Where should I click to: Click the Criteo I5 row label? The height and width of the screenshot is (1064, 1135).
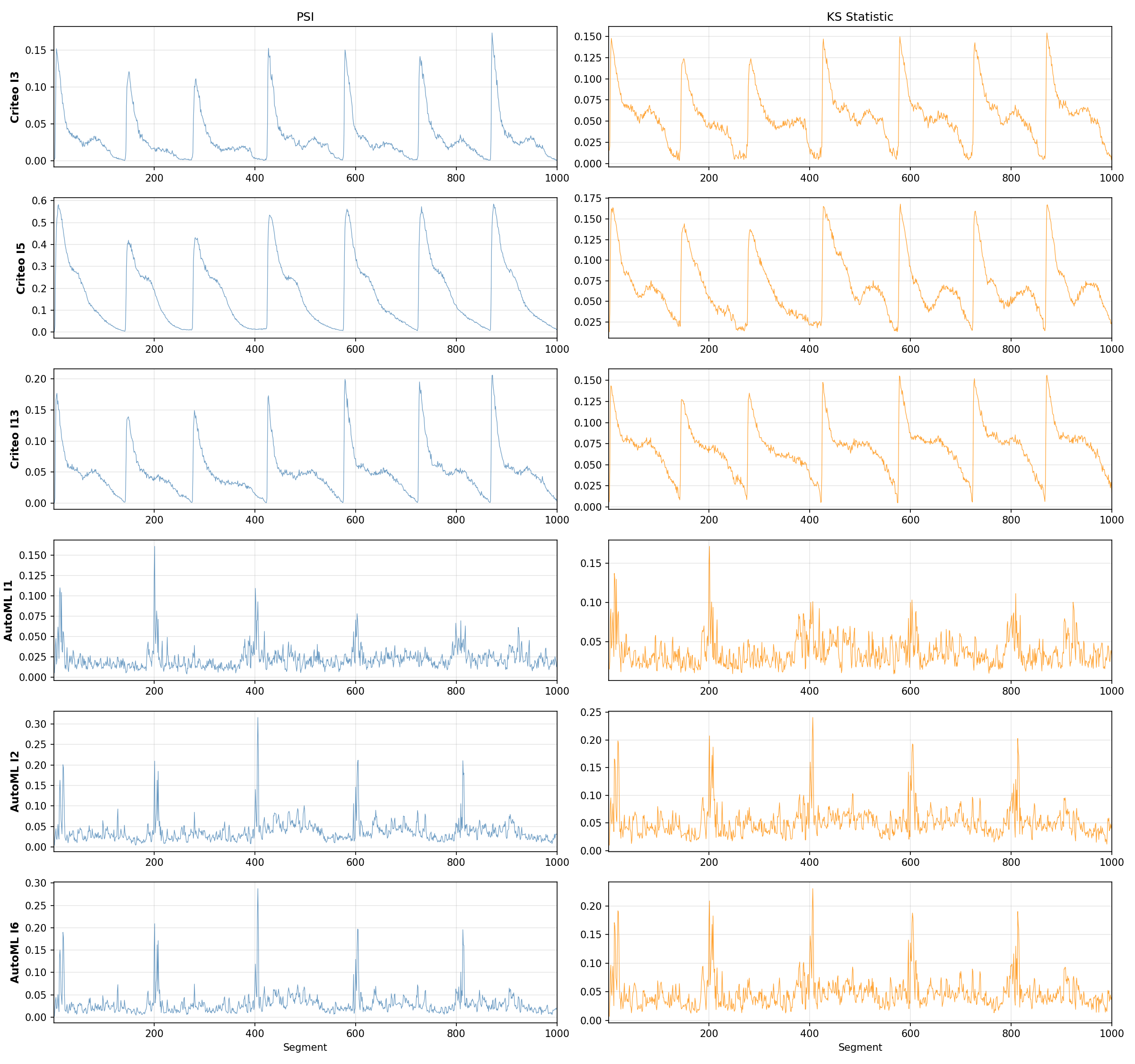[x=21, y=268]
